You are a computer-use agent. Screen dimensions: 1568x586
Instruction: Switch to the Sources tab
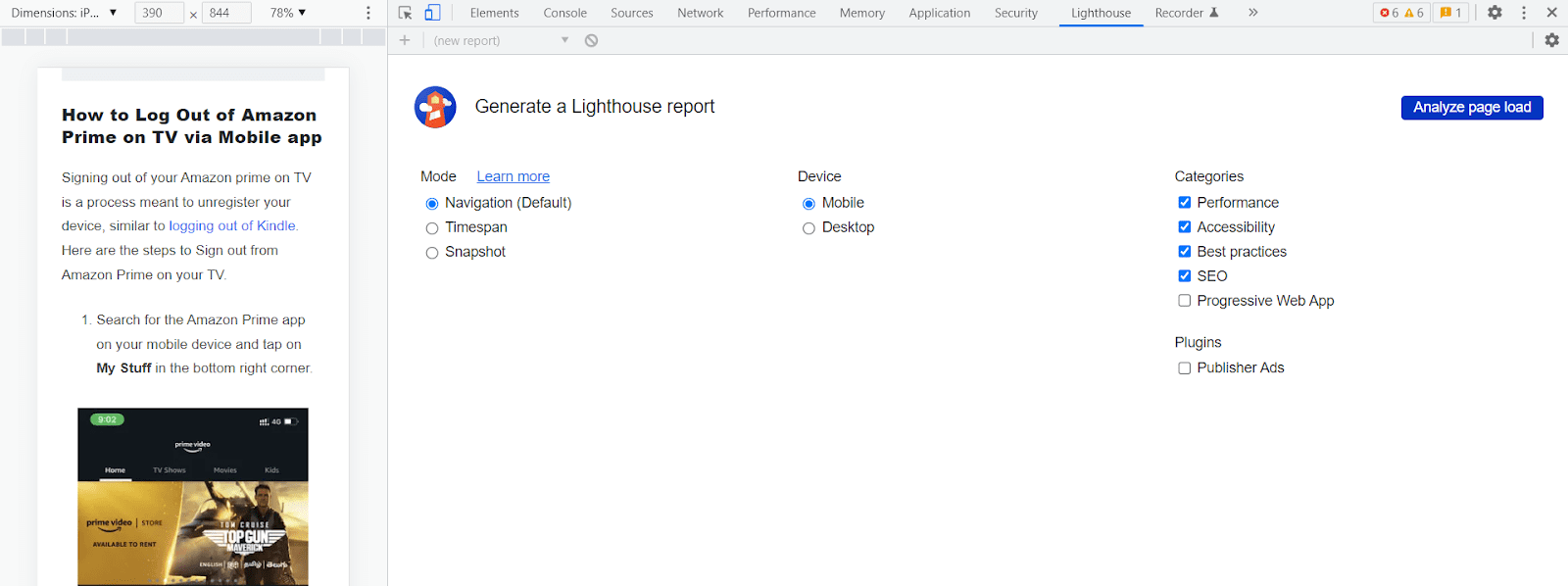point(631,13)
